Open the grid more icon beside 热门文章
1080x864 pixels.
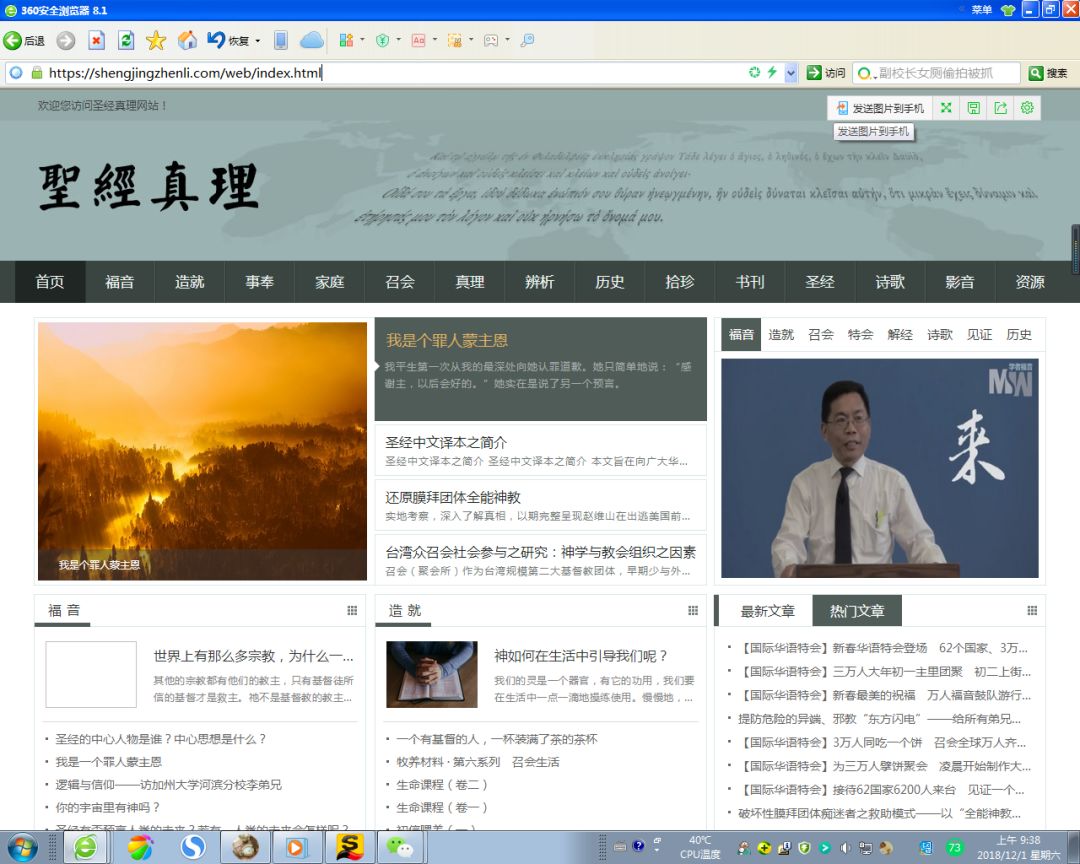coord(1032,610)
